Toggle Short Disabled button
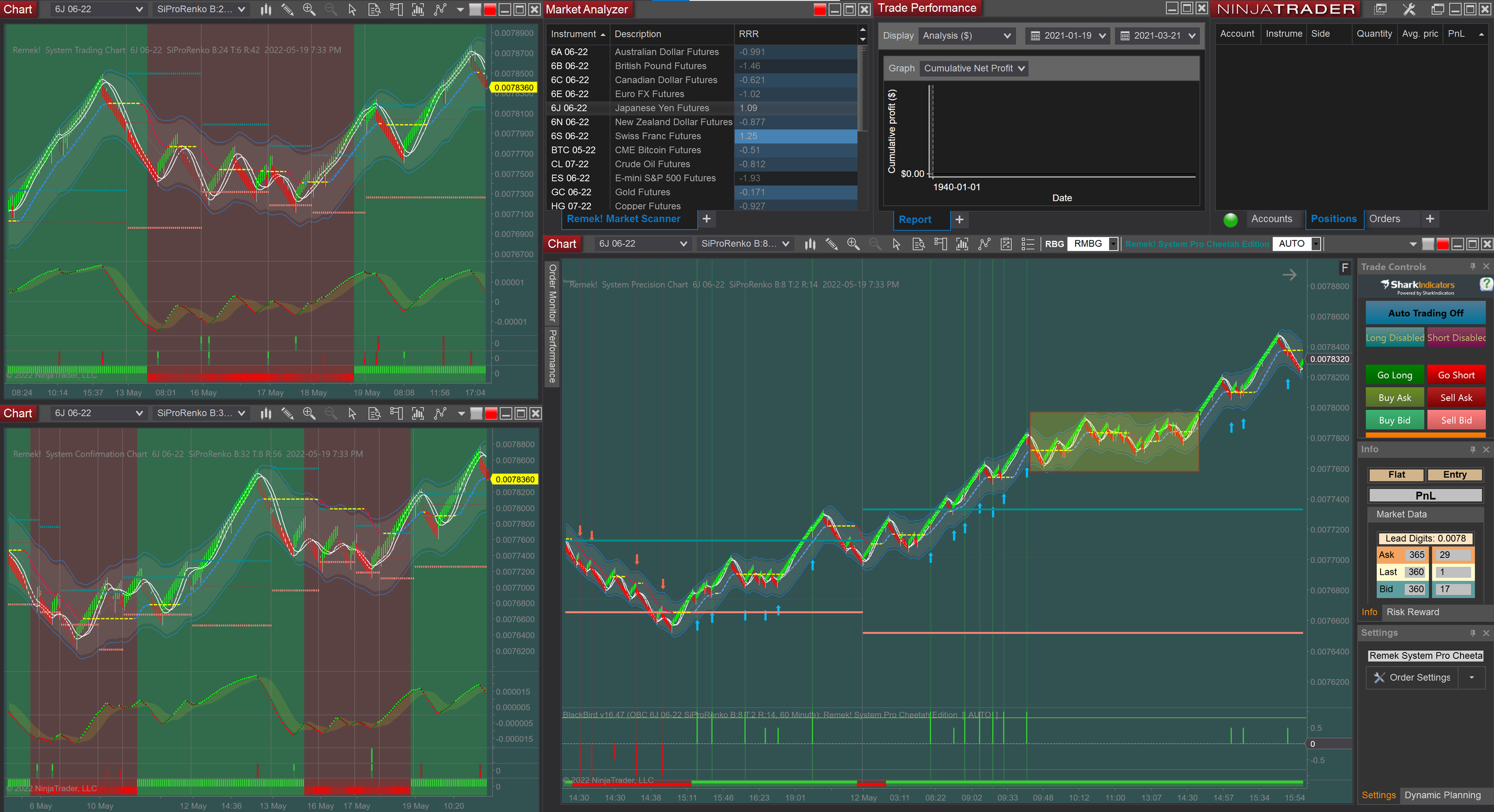 pos(1456,338)
